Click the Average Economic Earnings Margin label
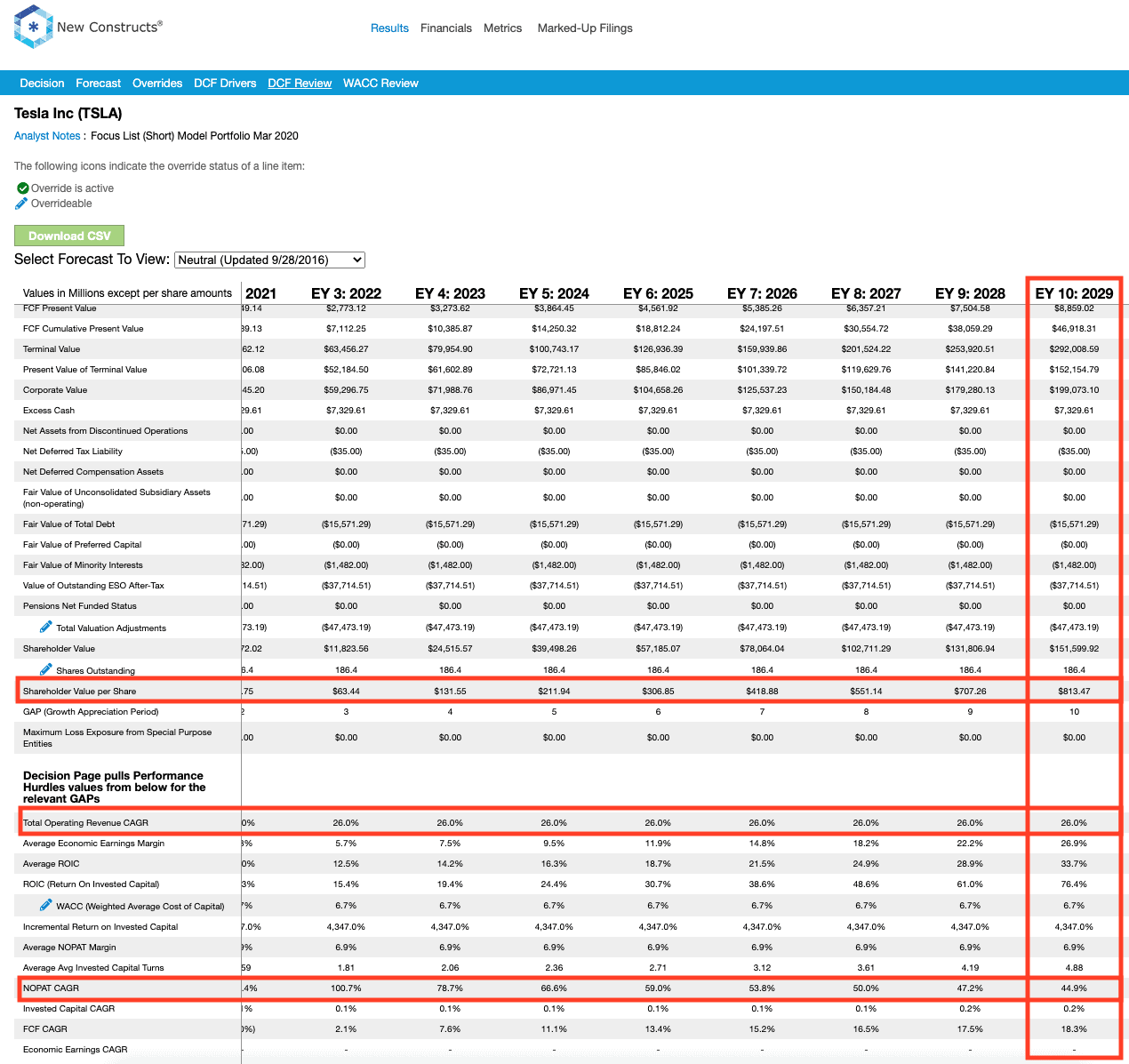The height and width of the screenshot is (1064, 1129). (93, 844)
